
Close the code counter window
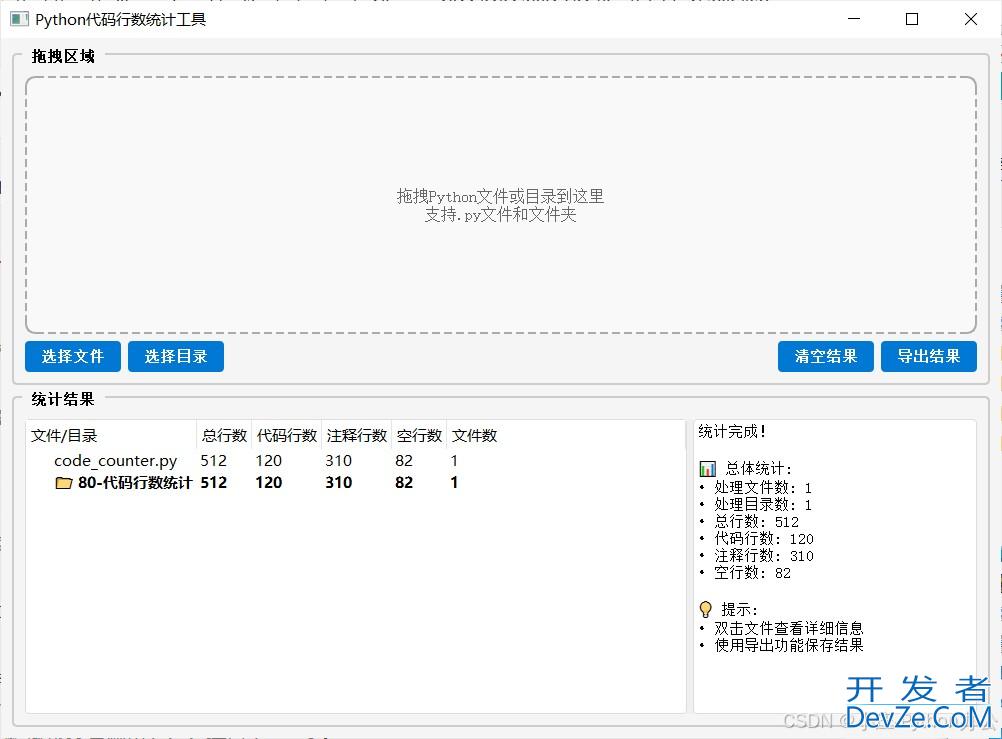tap(970, 19)
